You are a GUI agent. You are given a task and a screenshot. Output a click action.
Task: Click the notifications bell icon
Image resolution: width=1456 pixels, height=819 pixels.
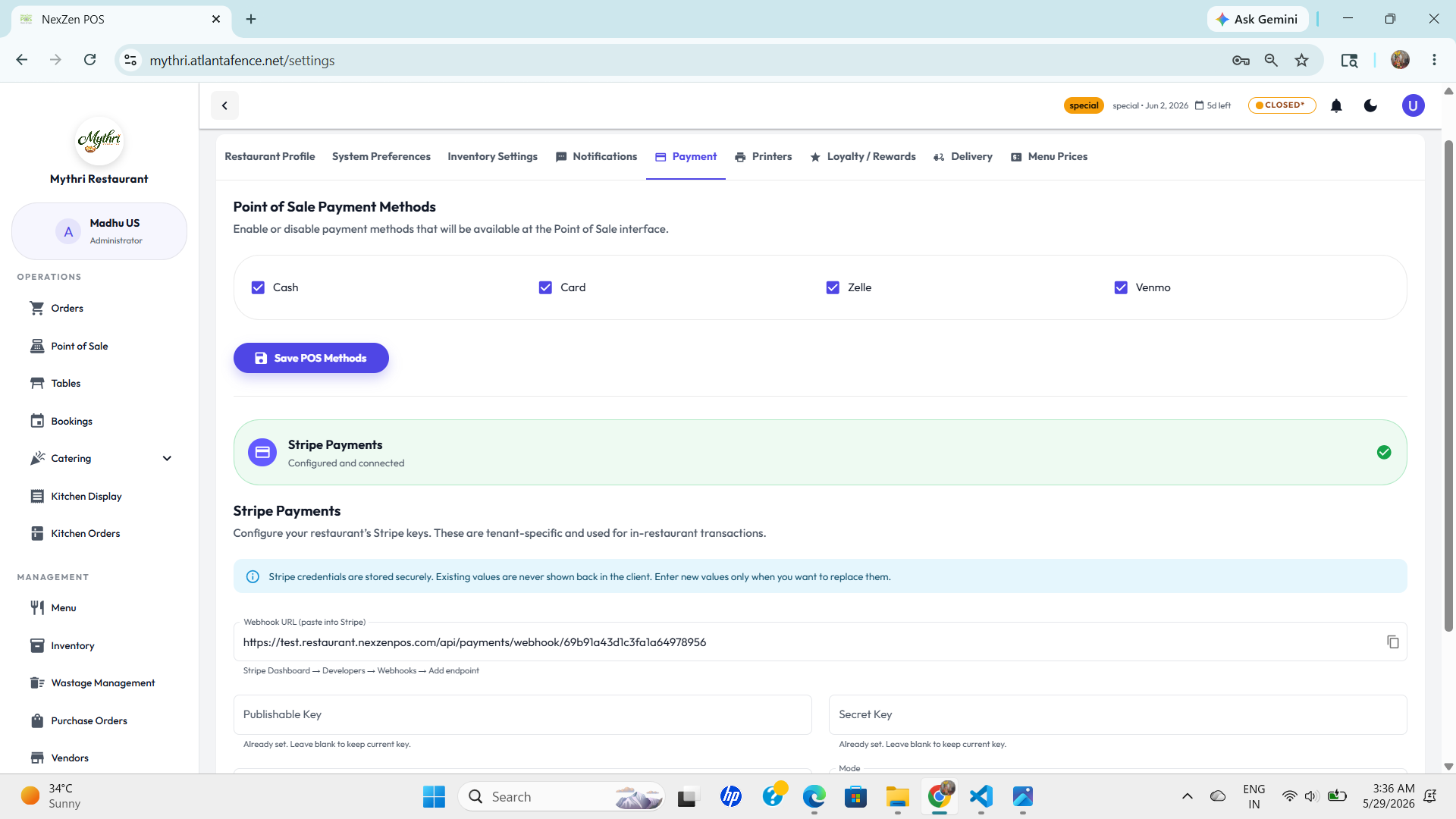pos(1336,105)
